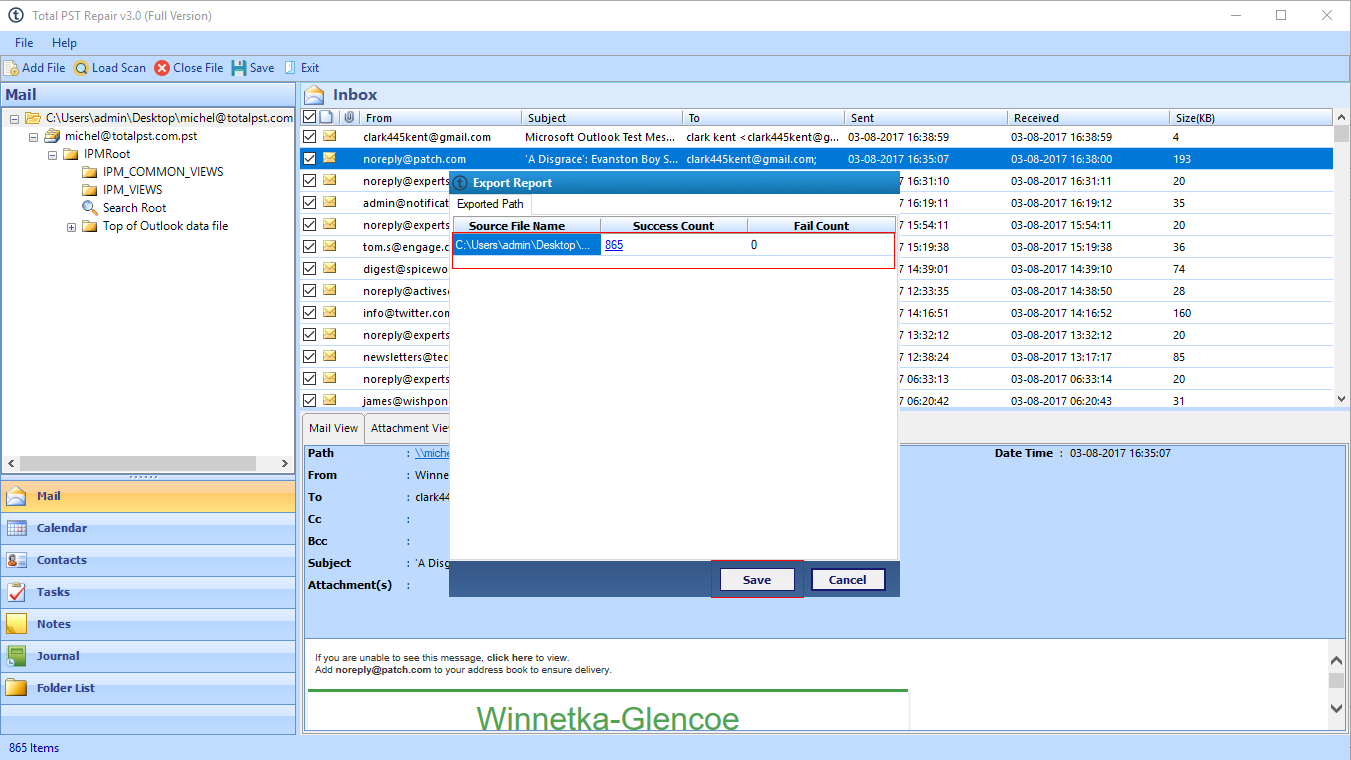The height and width of the screenshot is (760, 1351).
Task: Click the item type column header icon
Action: tap(327, 117)
